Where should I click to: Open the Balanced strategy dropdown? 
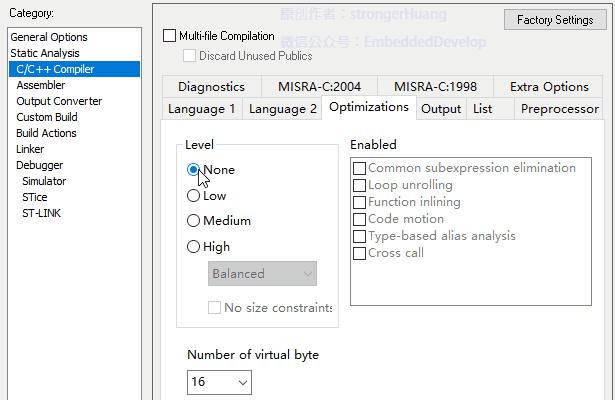(262, 274)
